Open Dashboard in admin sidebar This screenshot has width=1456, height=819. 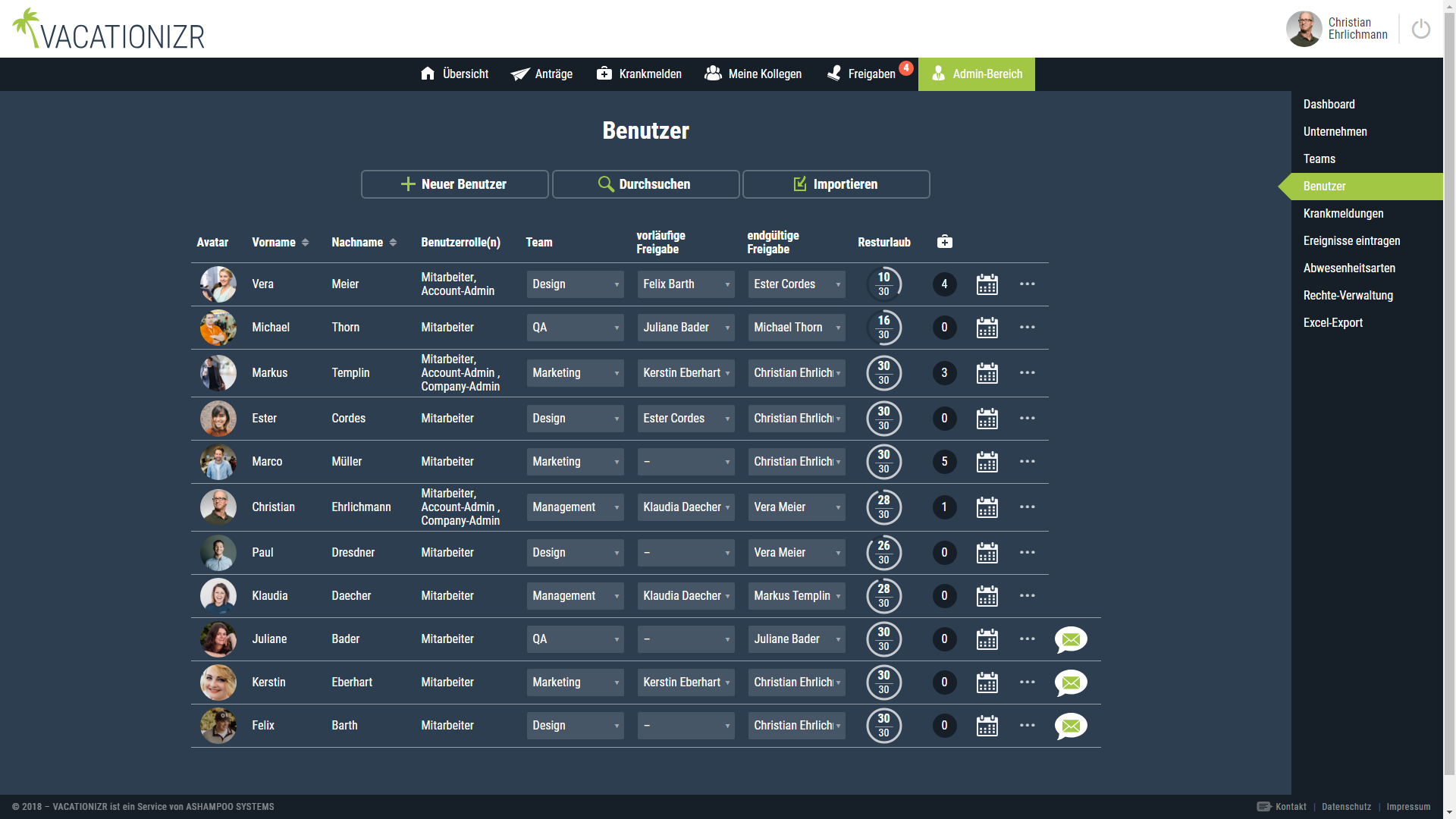pyautogui.click(x=1329, y=105)
